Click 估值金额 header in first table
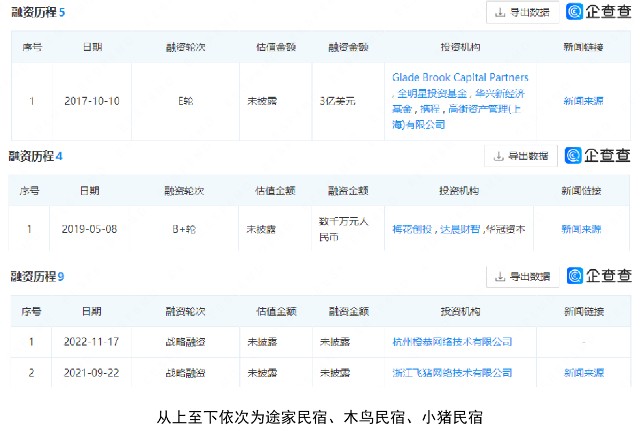This screenshot has width=640, height=431. tap(276, 47)
